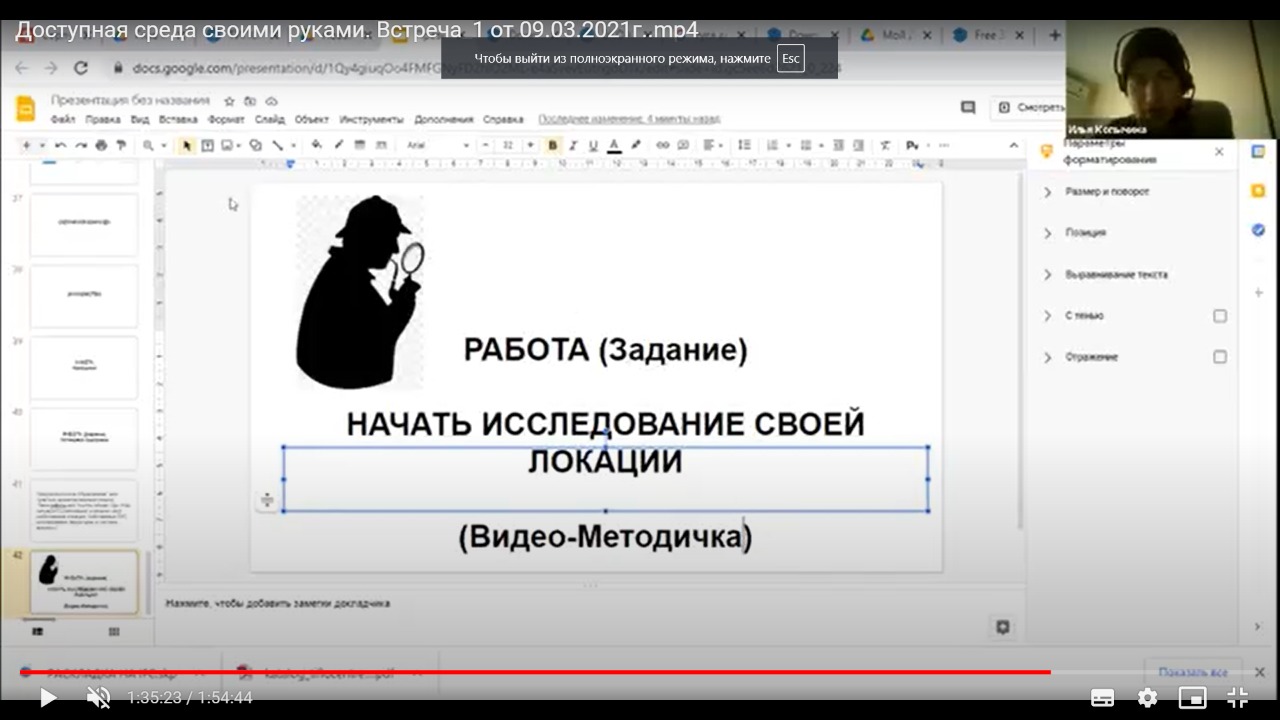This screenshot has width=1280, height=720.
Task: Open Справка menu
Action: click(x=503, y=119)
